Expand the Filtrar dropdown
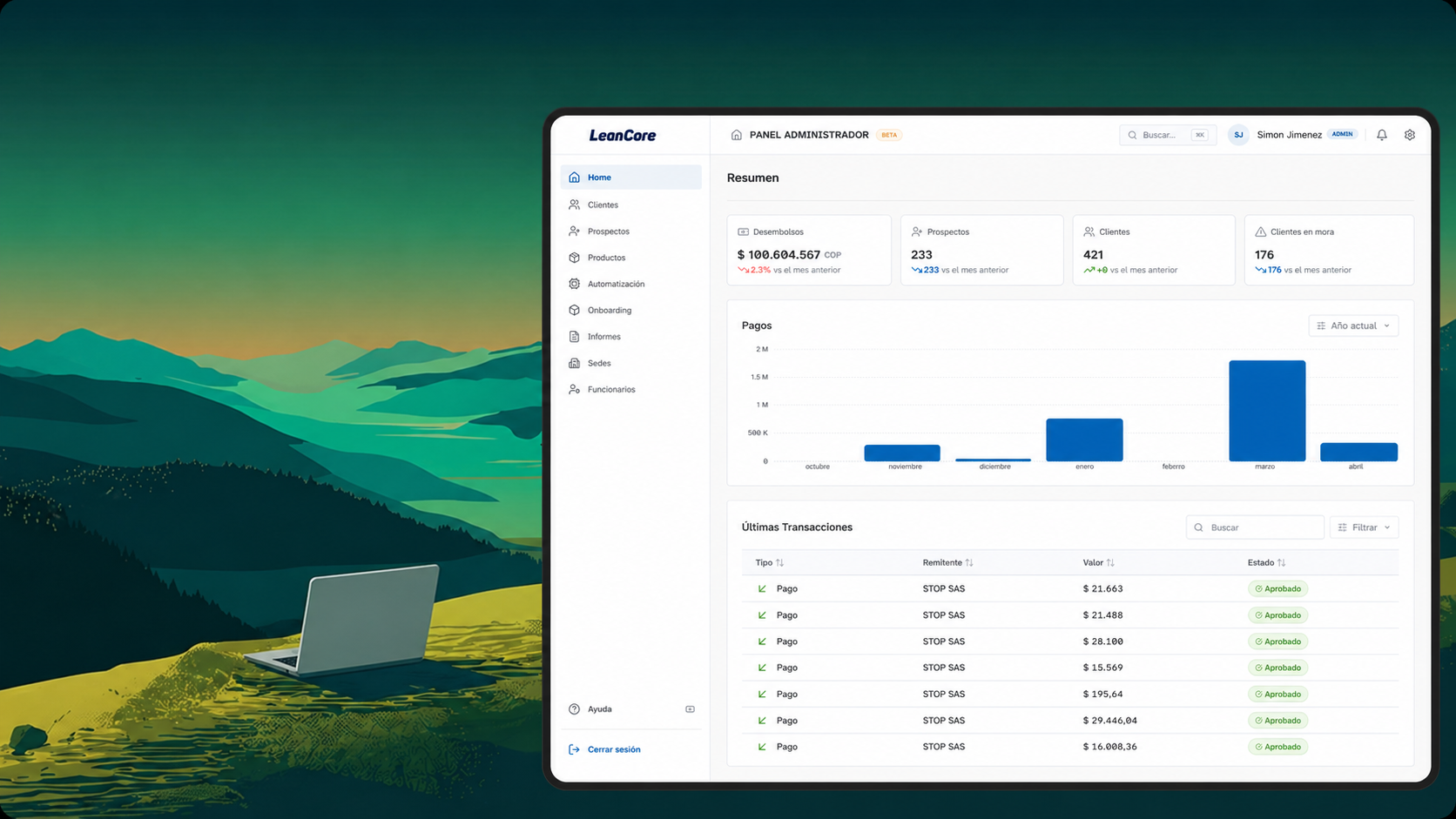The image size is (1456, 819). pos(1364,527)
